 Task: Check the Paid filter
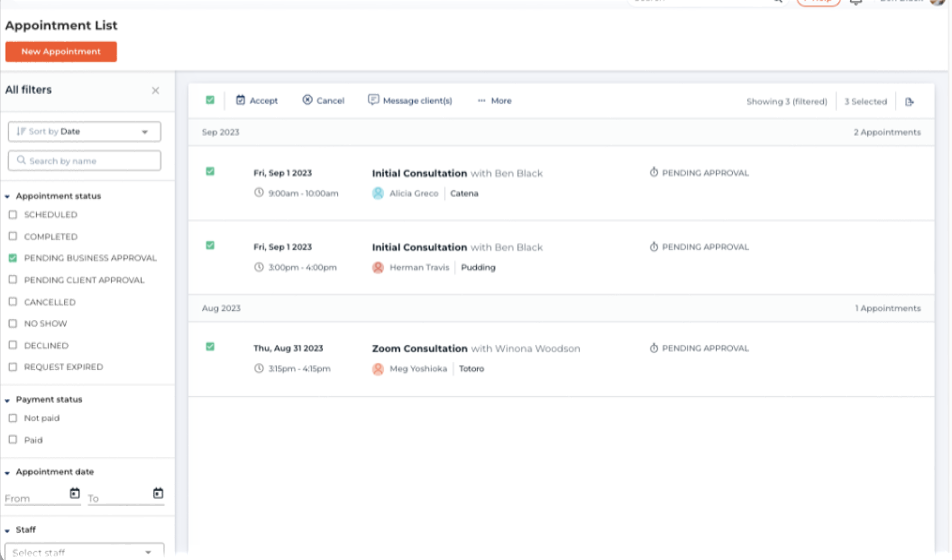click(13, 440)
